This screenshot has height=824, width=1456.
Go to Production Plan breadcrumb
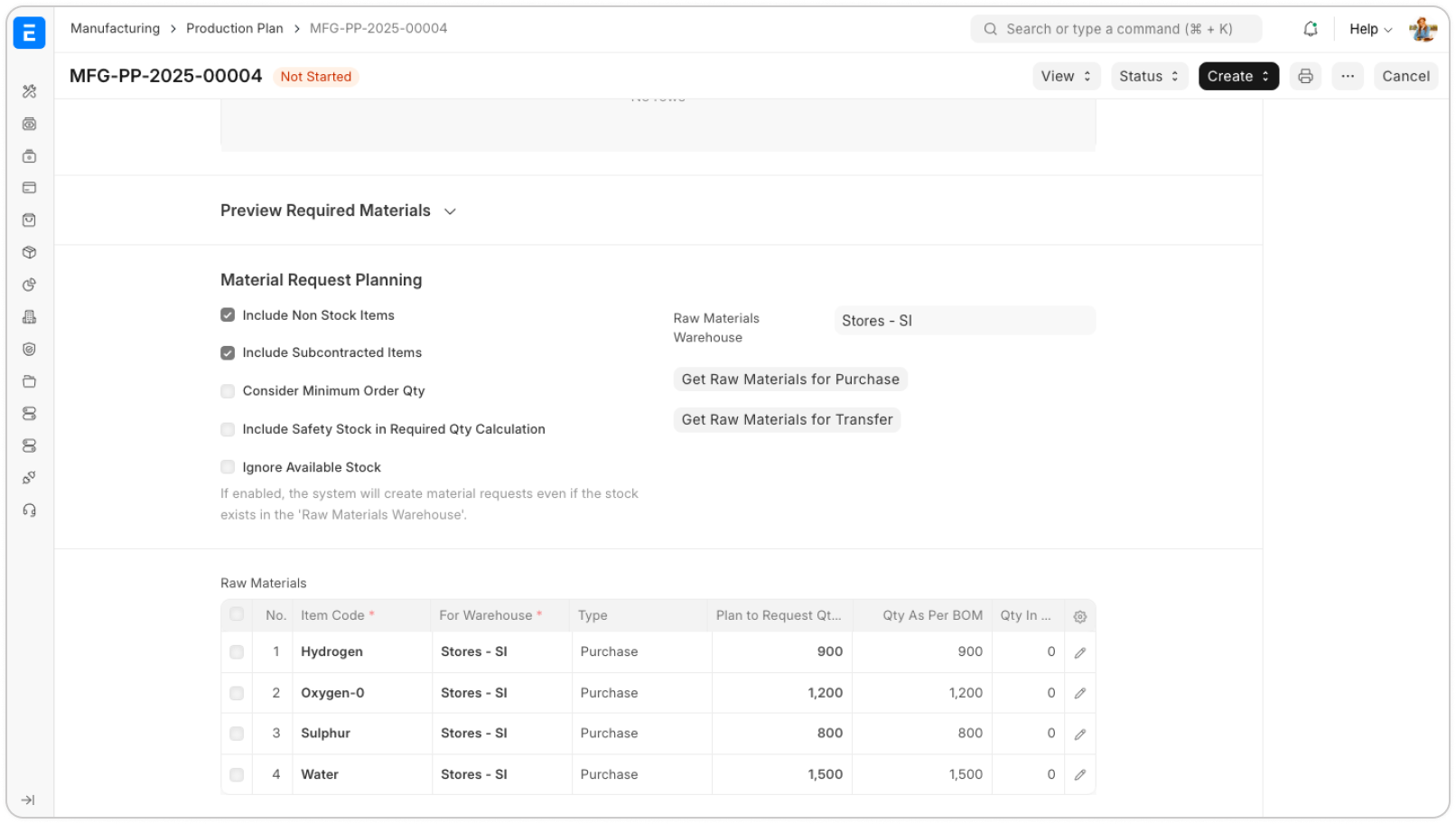[x=235, y=28]
